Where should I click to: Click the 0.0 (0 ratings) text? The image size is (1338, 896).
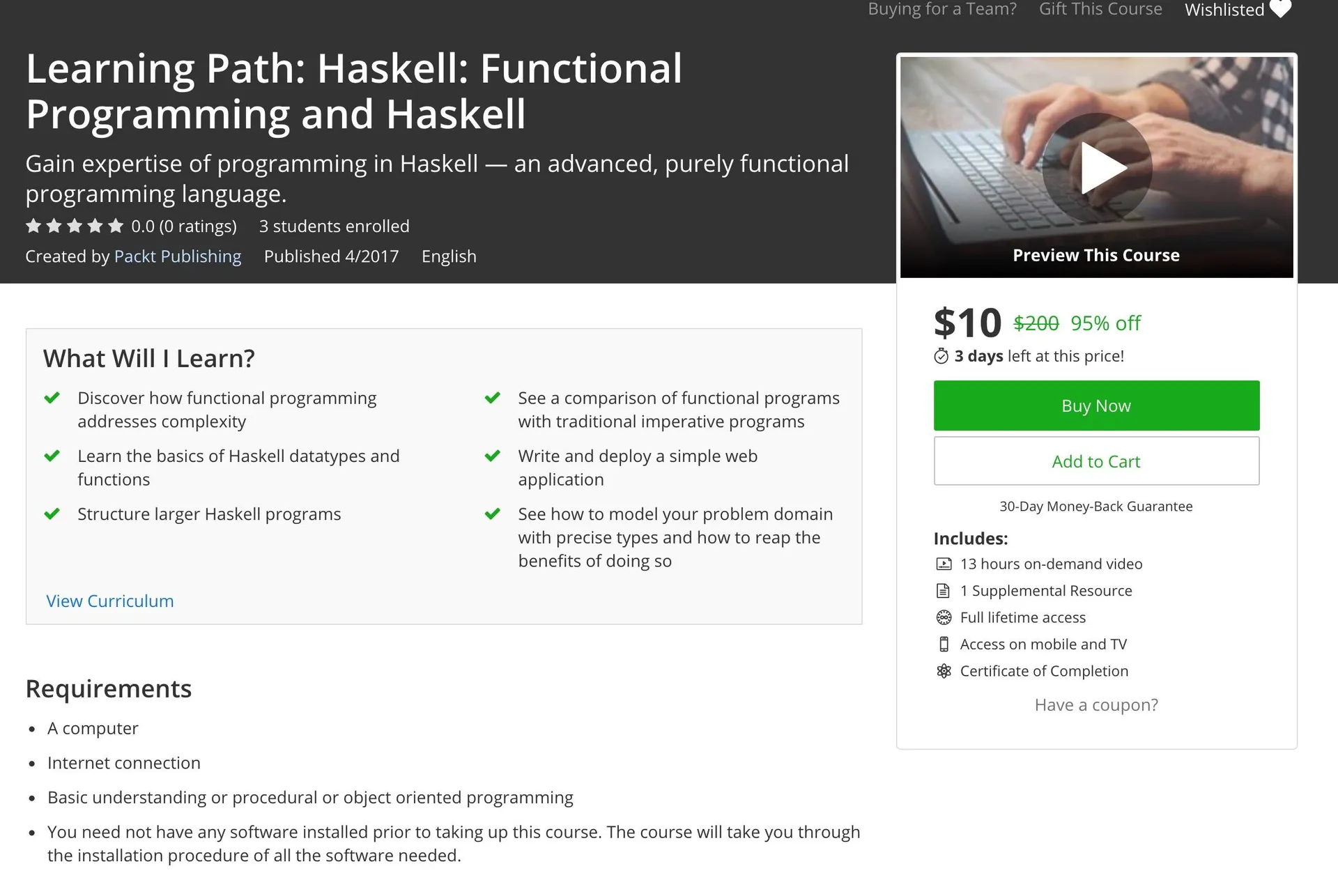click(184, 226)
